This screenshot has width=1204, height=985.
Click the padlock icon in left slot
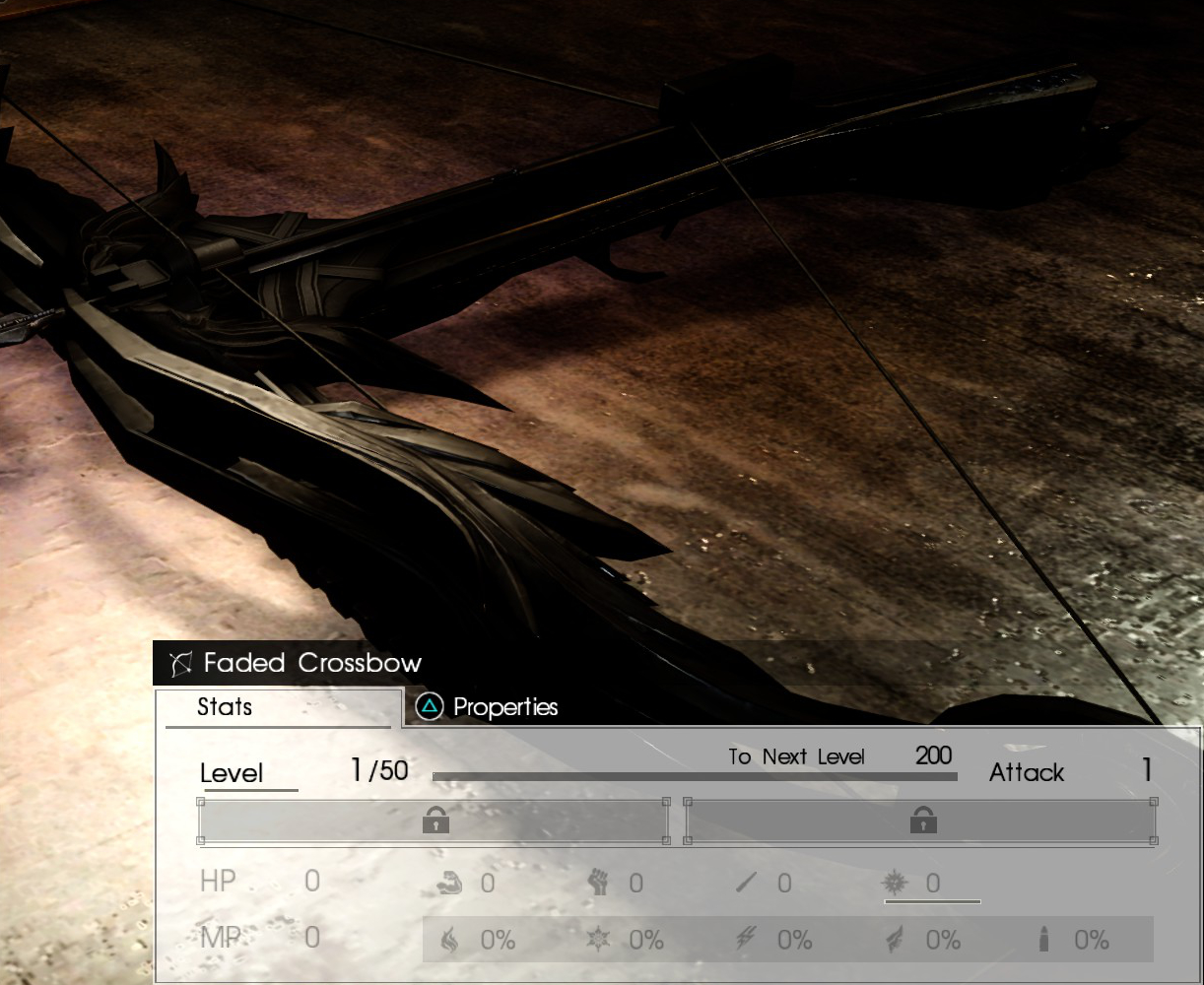[x=435, y=820]
